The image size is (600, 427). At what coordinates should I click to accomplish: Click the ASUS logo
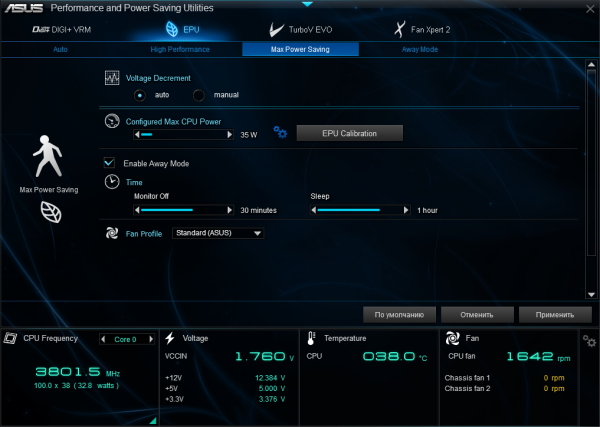click(24, 8)
